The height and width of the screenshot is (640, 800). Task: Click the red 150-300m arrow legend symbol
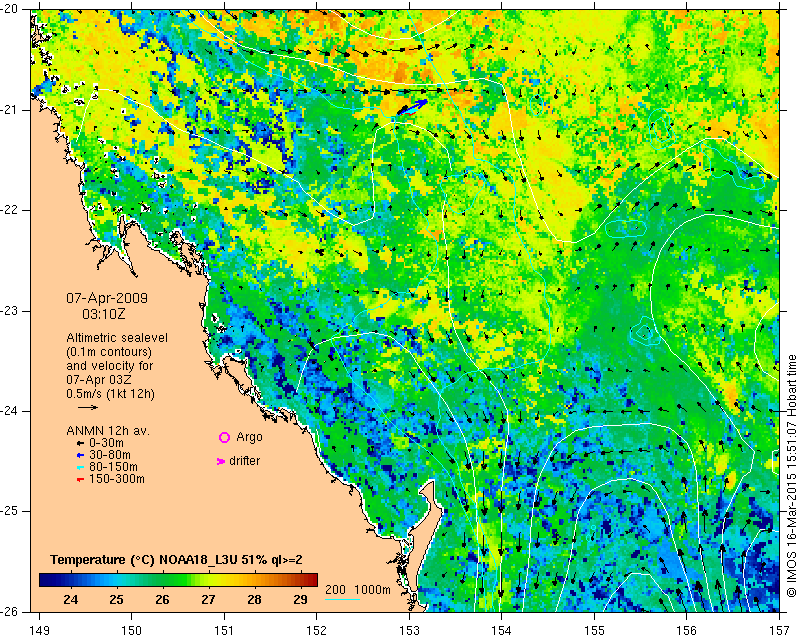(x=80, y=479)
